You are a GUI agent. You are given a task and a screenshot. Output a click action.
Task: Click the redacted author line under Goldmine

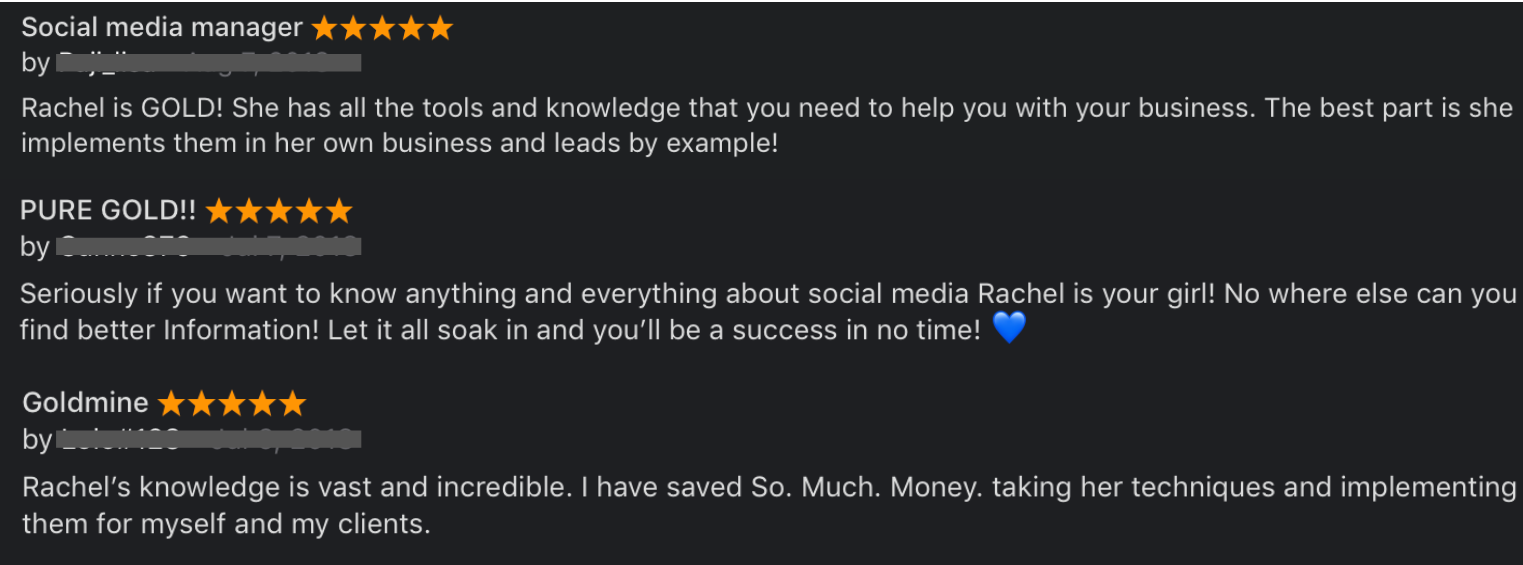191,438
